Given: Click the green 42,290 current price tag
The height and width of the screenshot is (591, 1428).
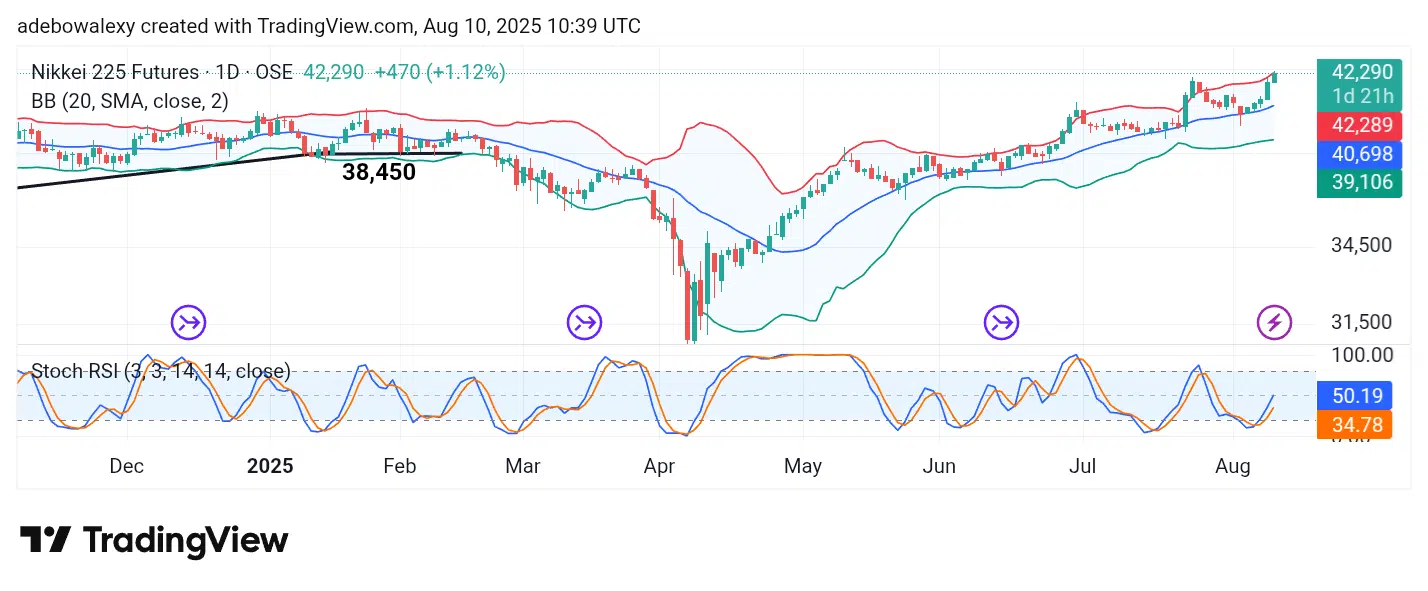Looking at the screenshot, I should point(1362,72).
